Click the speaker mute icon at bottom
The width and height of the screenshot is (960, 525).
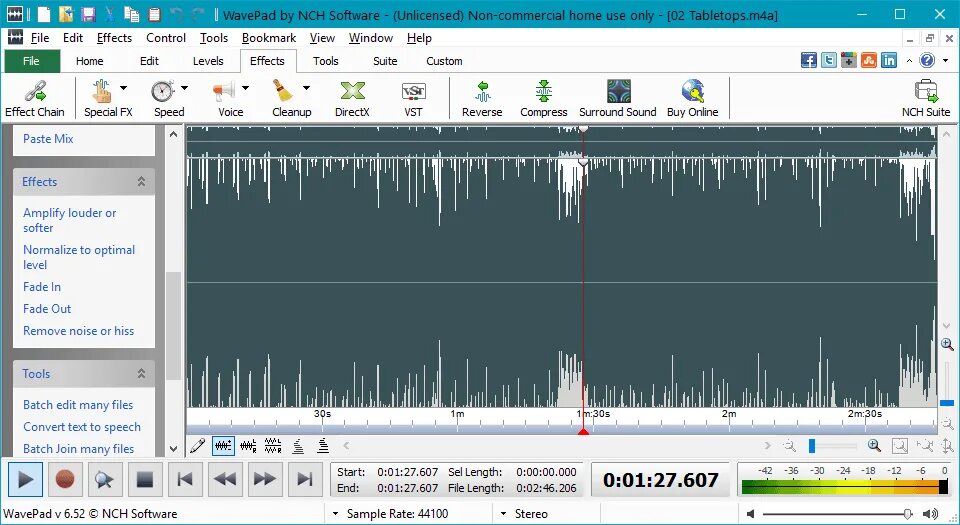751,514
